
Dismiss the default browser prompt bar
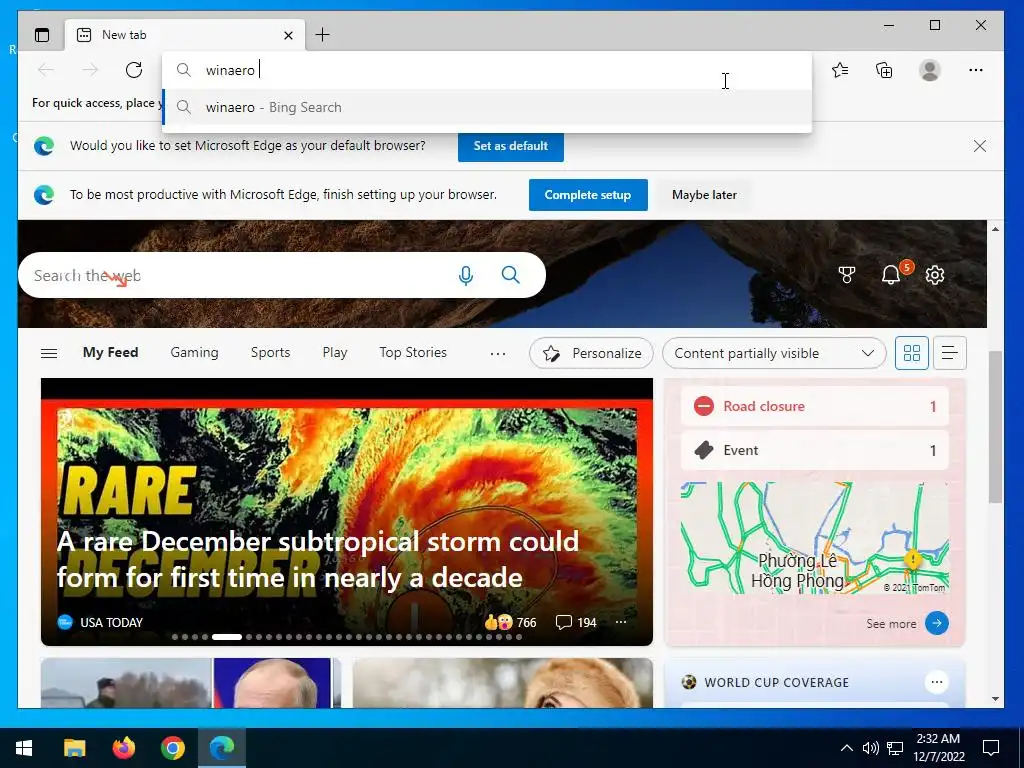(980, 146)
